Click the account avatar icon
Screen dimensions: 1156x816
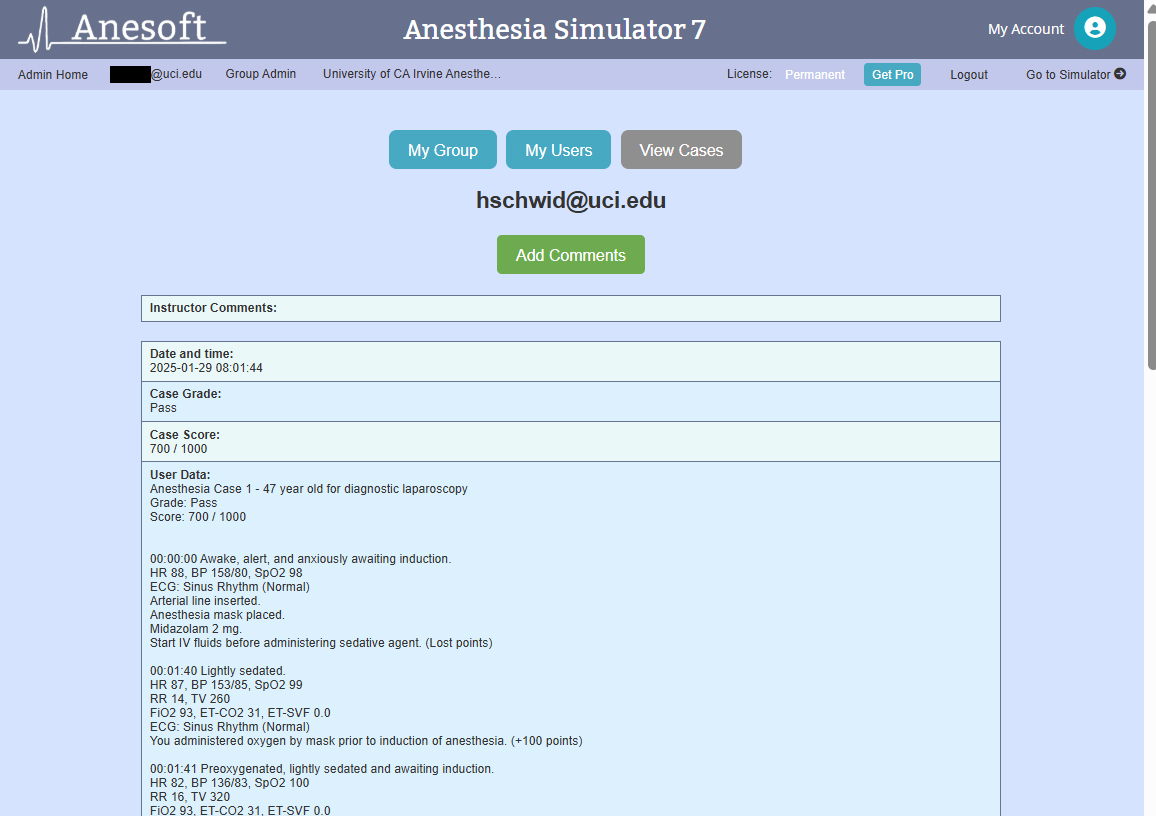click(x=1095, y=29)
